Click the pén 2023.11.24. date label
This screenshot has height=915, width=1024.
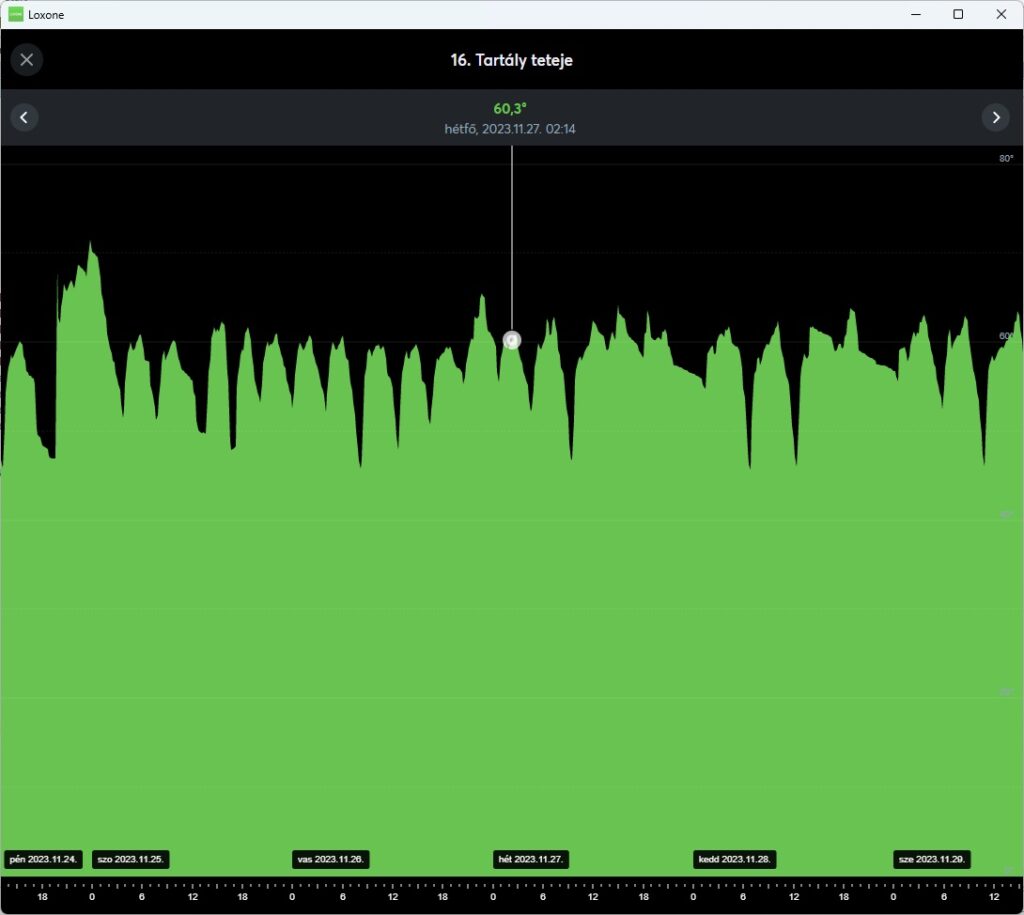43,859
